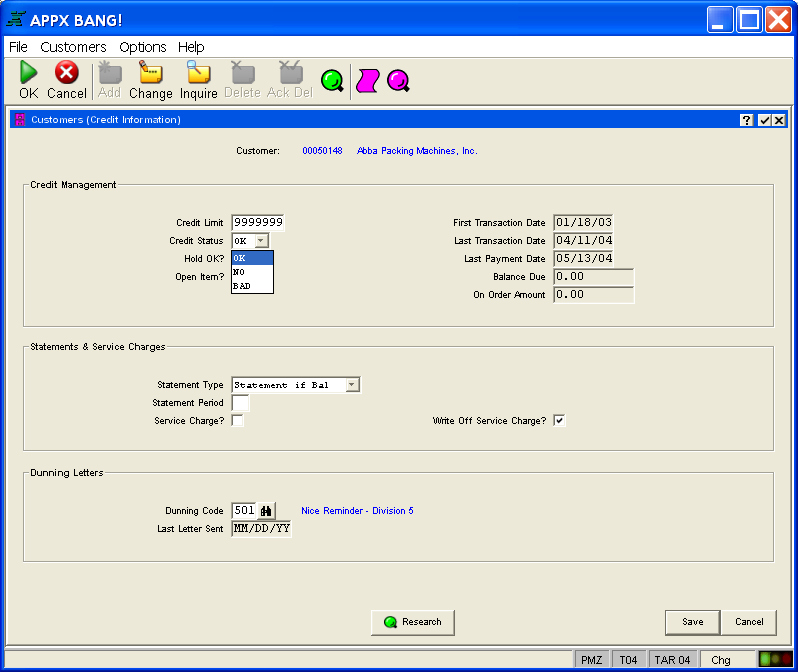Select OK in Credit Status list
This screenshot has height=672, width=798.
pos(252,258)
